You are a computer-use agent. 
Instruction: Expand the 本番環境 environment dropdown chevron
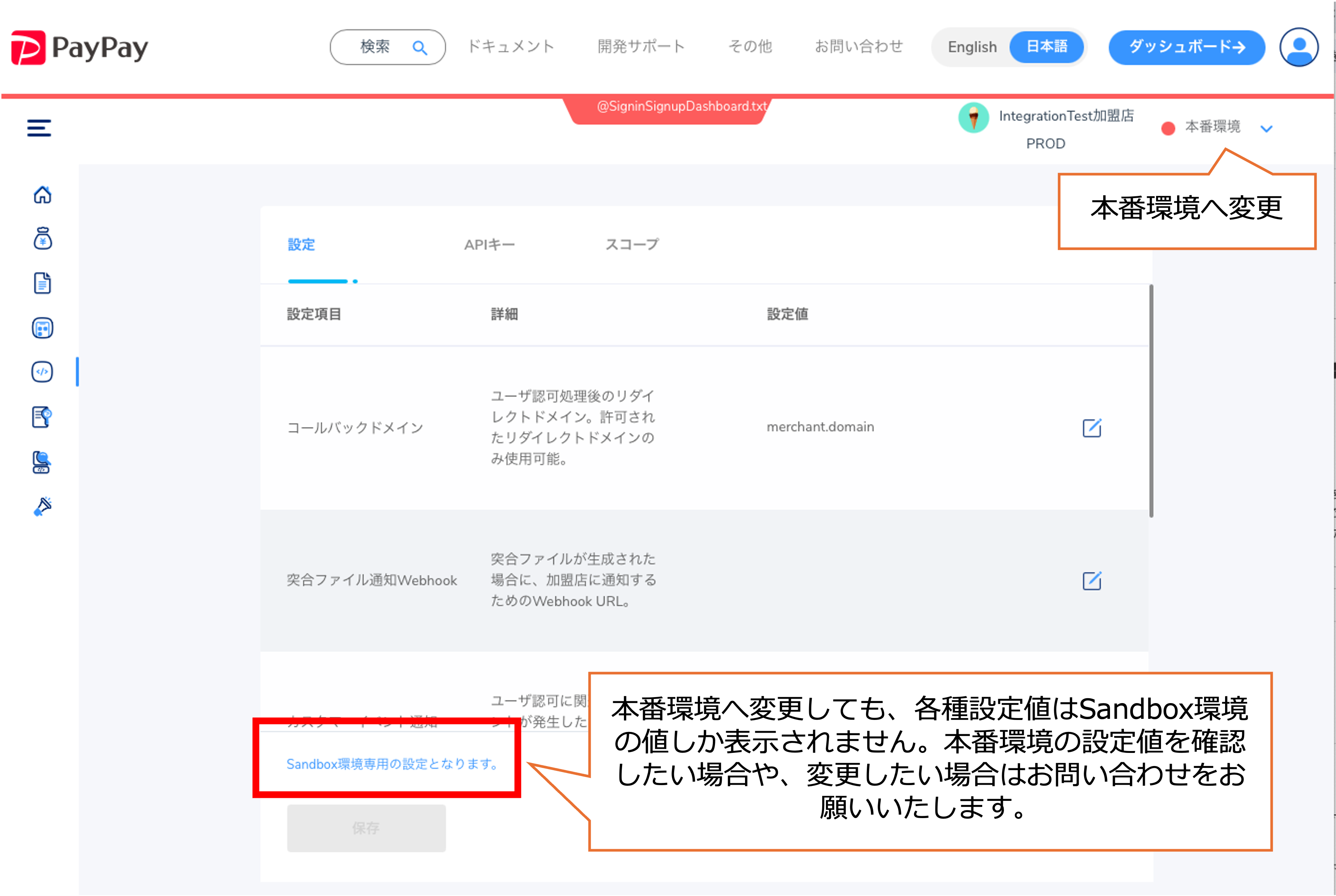tap(1266, 128)
